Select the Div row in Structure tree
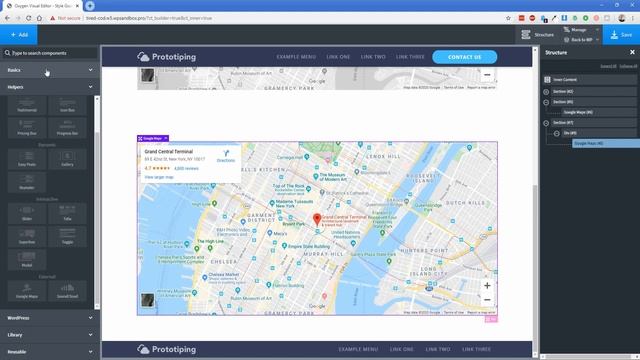Image resolution: width=640 pixels, height=360 pixels. (x=598, y=133)
